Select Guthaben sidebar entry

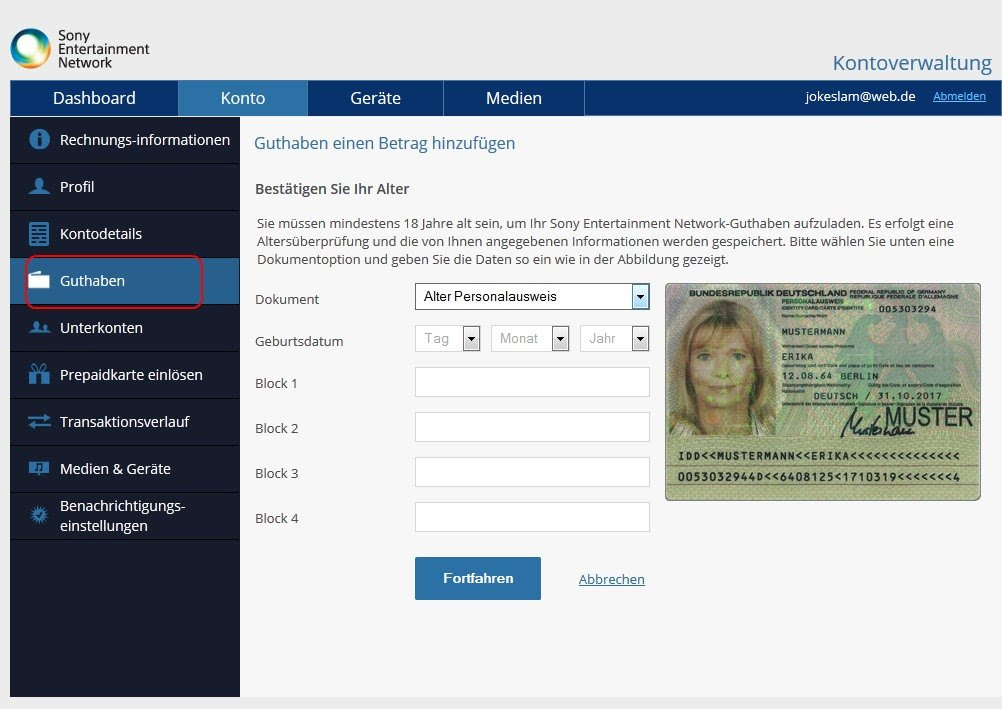point(125,281)
